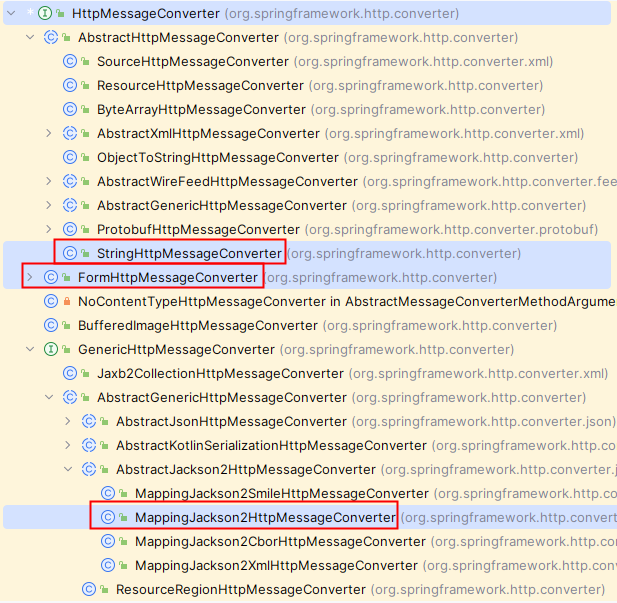Click public-visibility icon next to StringHttpMessageConverter
This screenshot has height=603, width=617.
pos(85,253)
